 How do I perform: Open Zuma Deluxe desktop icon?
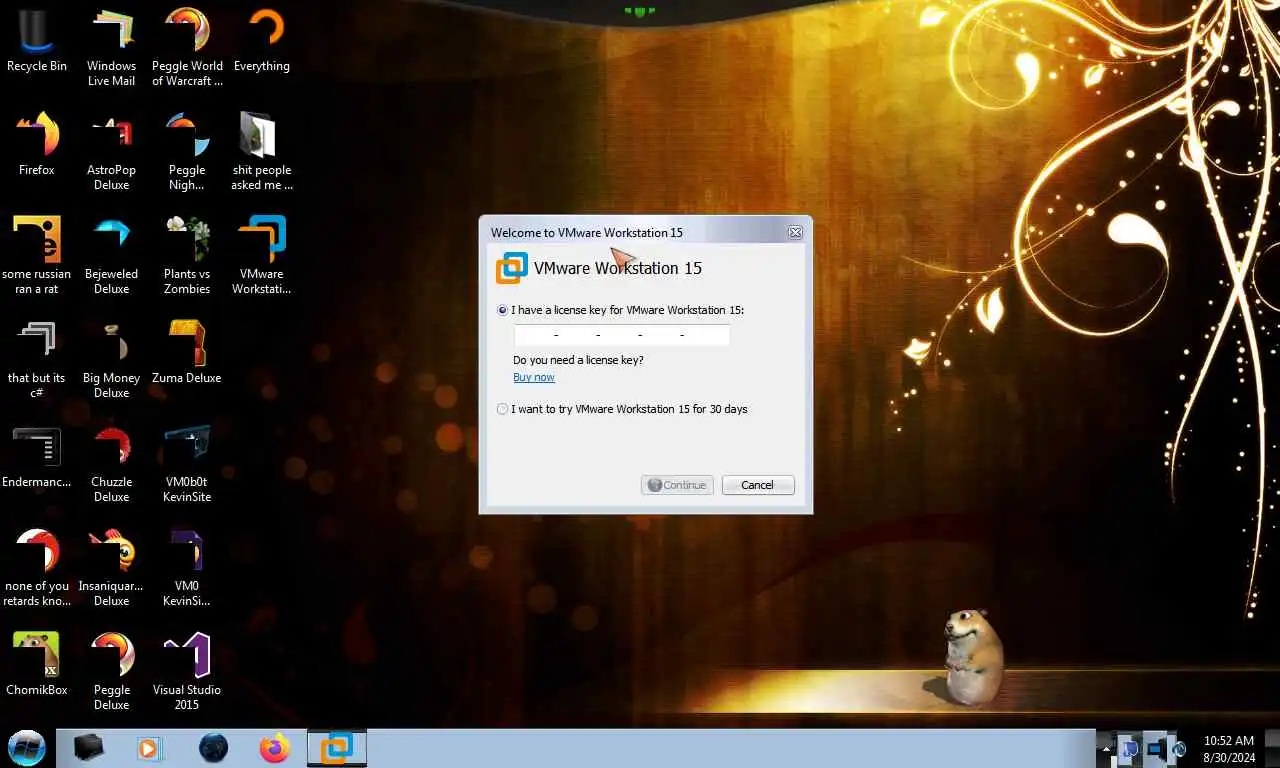point(187,352)
